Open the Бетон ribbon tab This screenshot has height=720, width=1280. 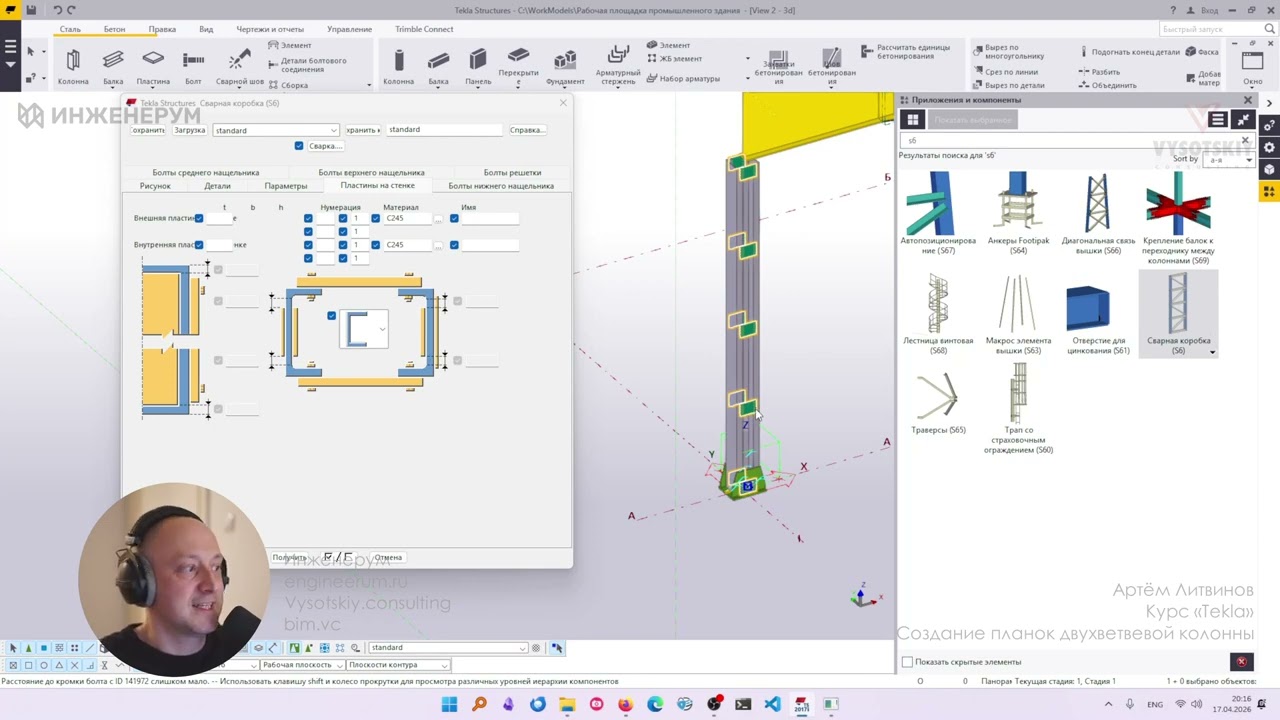click(114, 29)
